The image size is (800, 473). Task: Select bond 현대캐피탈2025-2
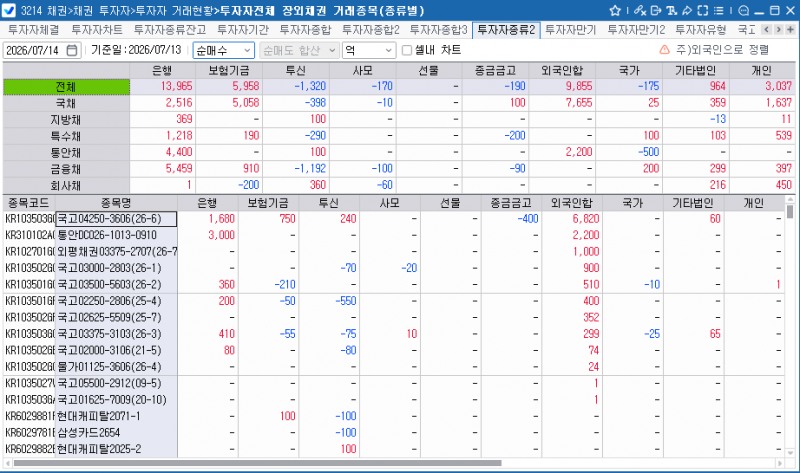[x=116, y=449]
